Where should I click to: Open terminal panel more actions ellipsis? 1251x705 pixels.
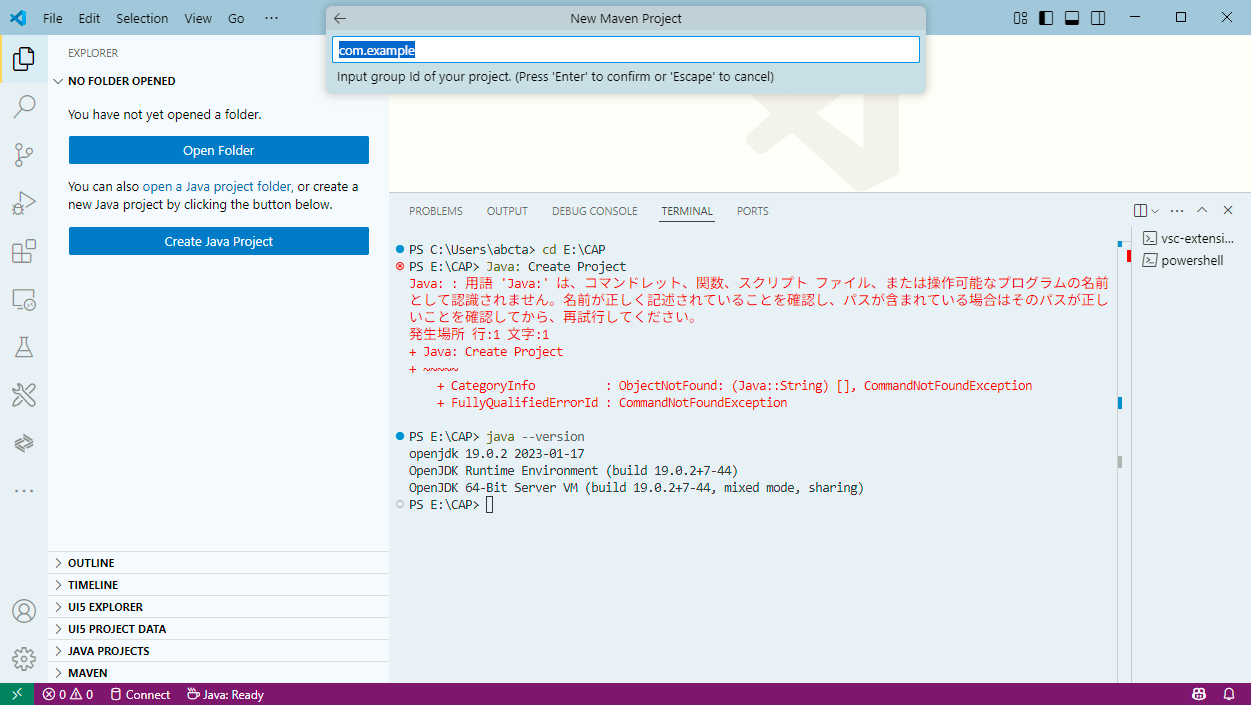pos(1177,211)
